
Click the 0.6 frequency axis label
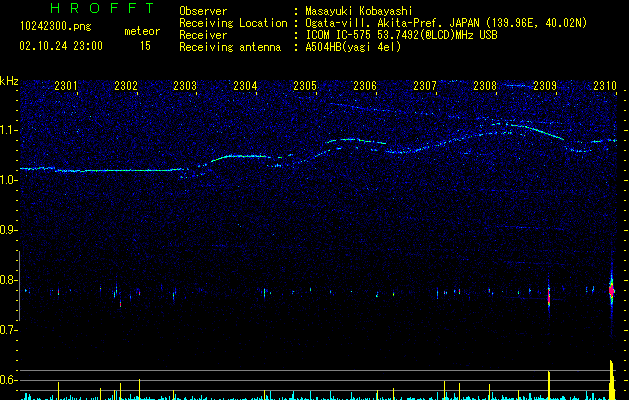pos(9,380)
